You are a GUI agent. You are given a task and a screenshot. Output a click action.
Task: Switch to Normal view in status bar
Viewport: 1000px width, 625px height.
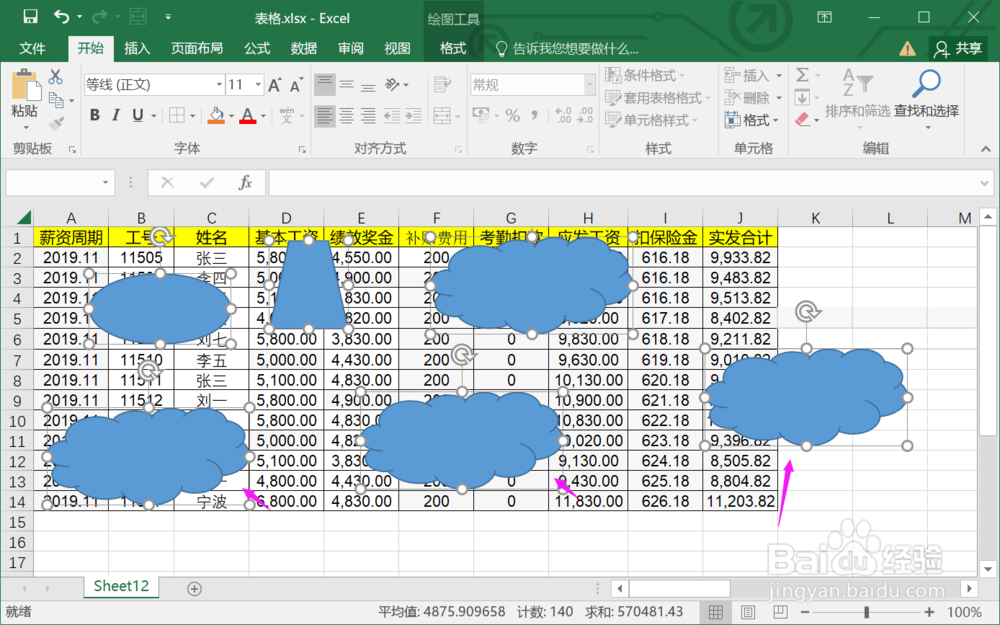(716, 613)
